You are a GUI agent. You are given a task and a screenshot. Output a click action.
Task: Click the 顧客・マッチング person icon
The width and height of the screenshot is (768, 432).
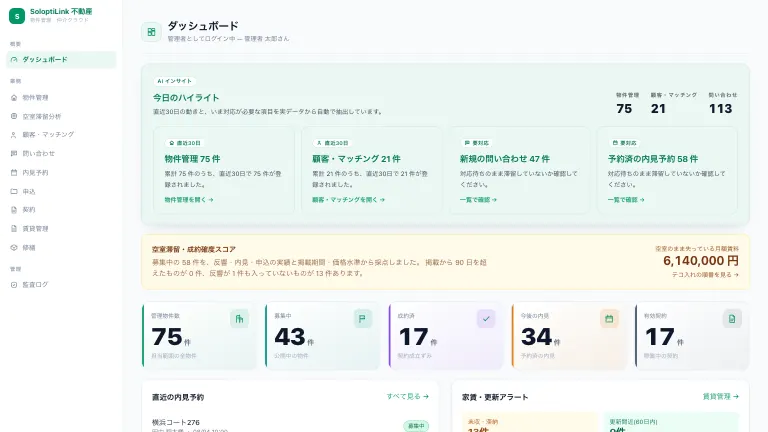(14, 135)
